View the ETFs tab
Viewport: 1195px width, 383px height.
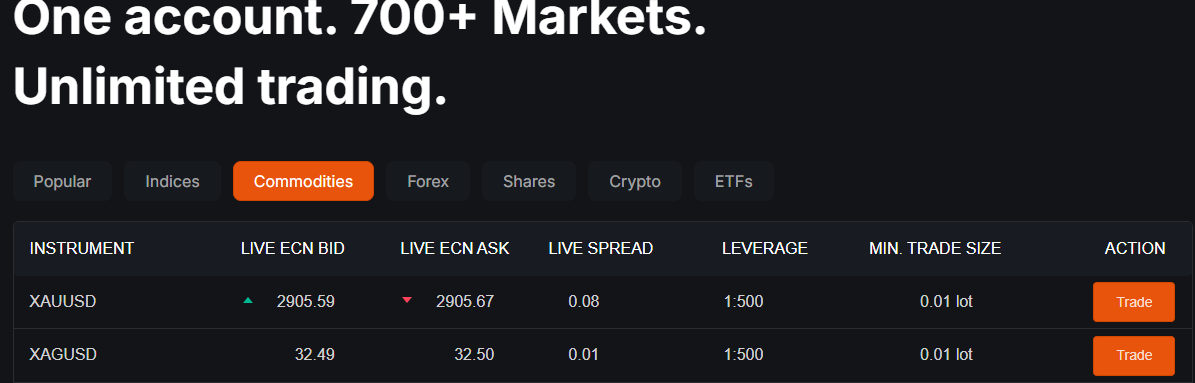[x=734, y=181]
